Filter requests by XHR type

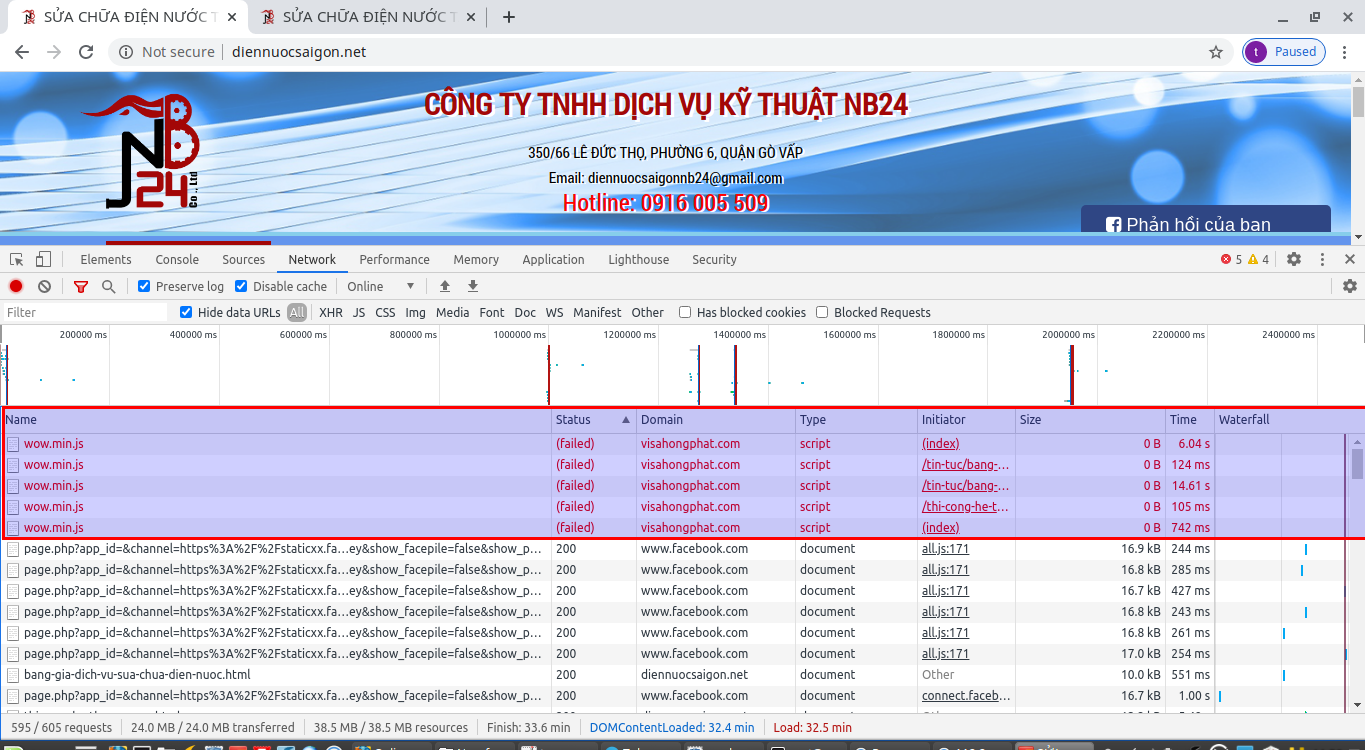tap(331, 312)
